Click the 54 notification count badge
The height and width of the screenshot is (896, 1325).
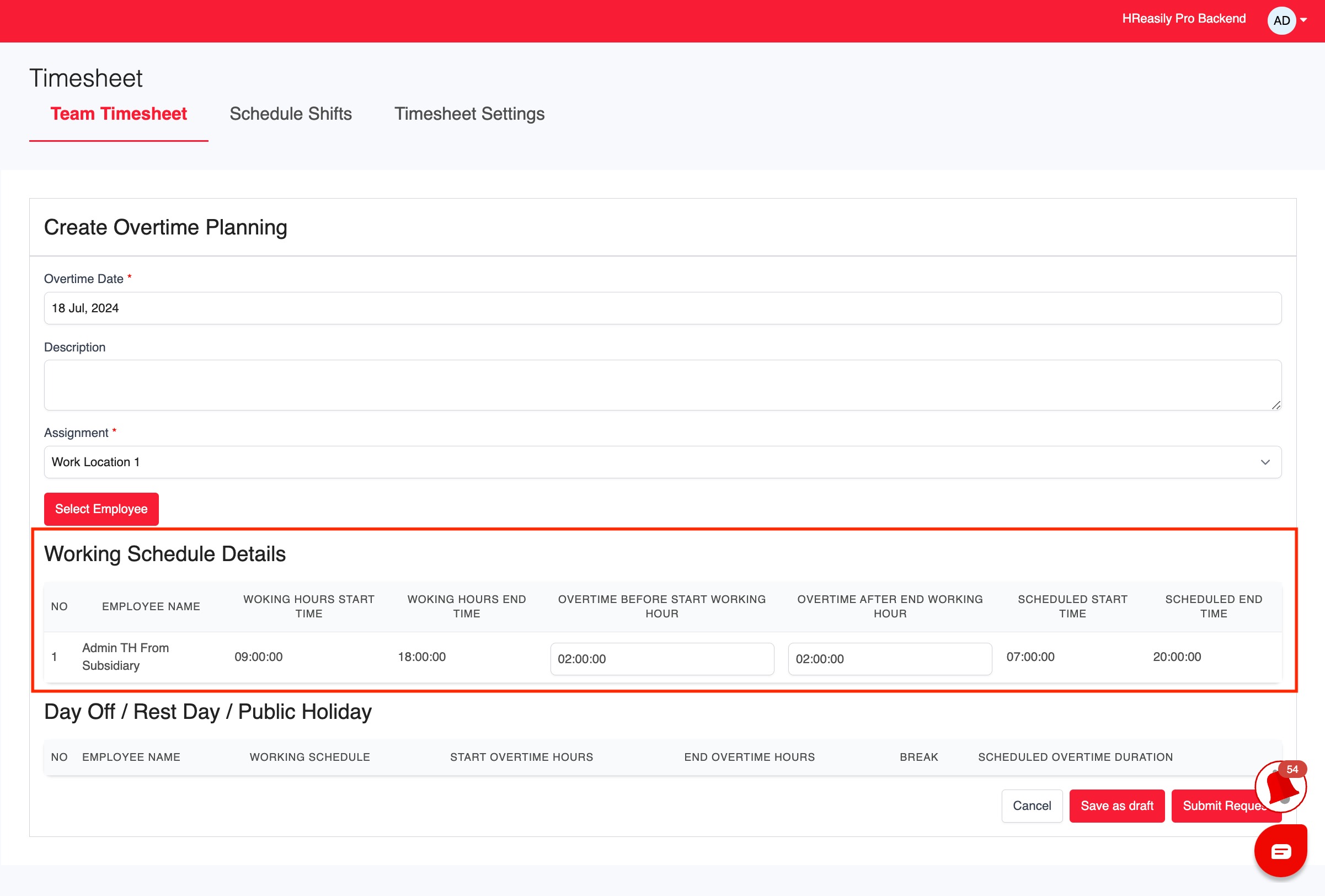pos(1292,770)
